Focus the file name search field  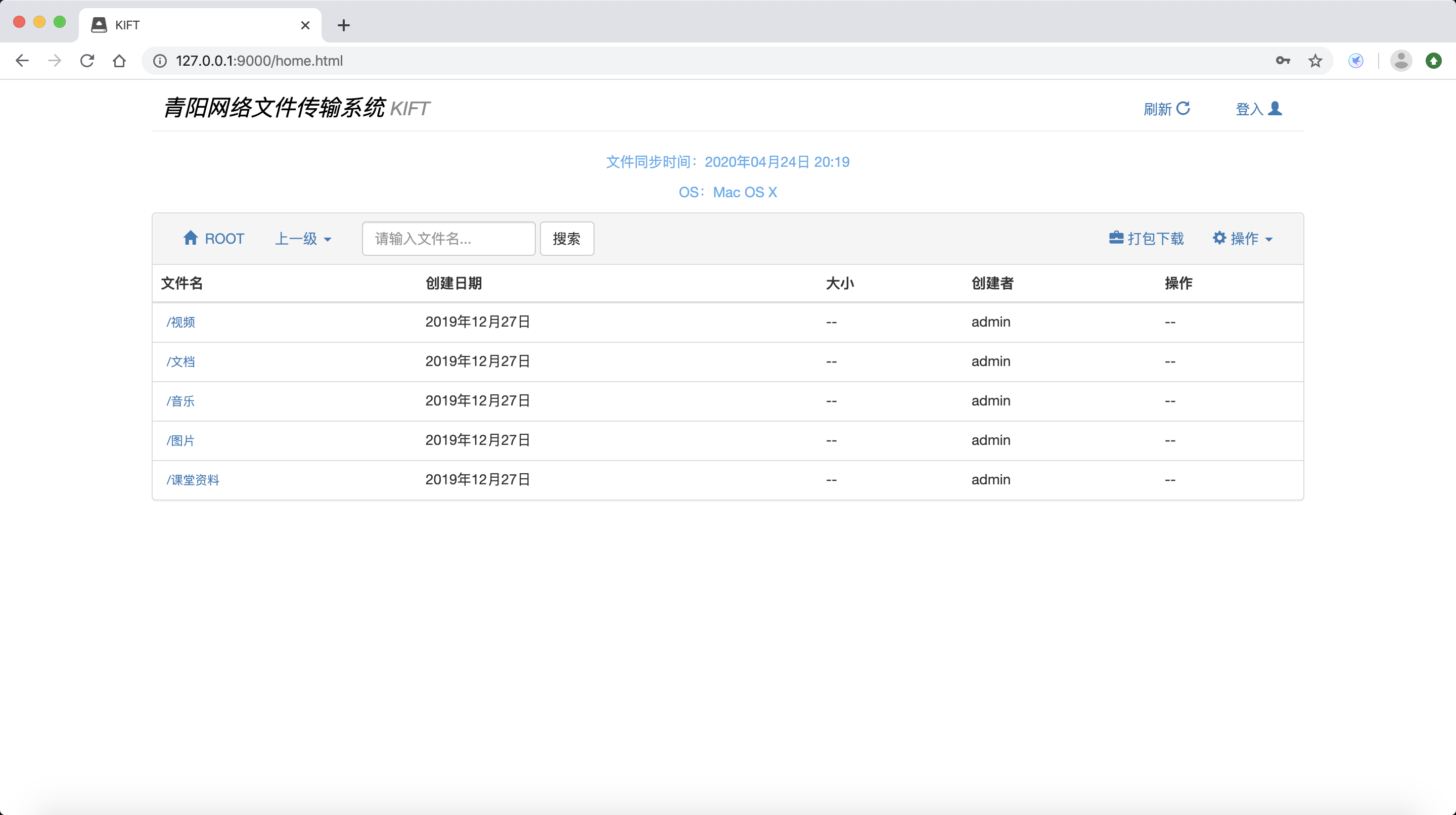pos(448,239)
